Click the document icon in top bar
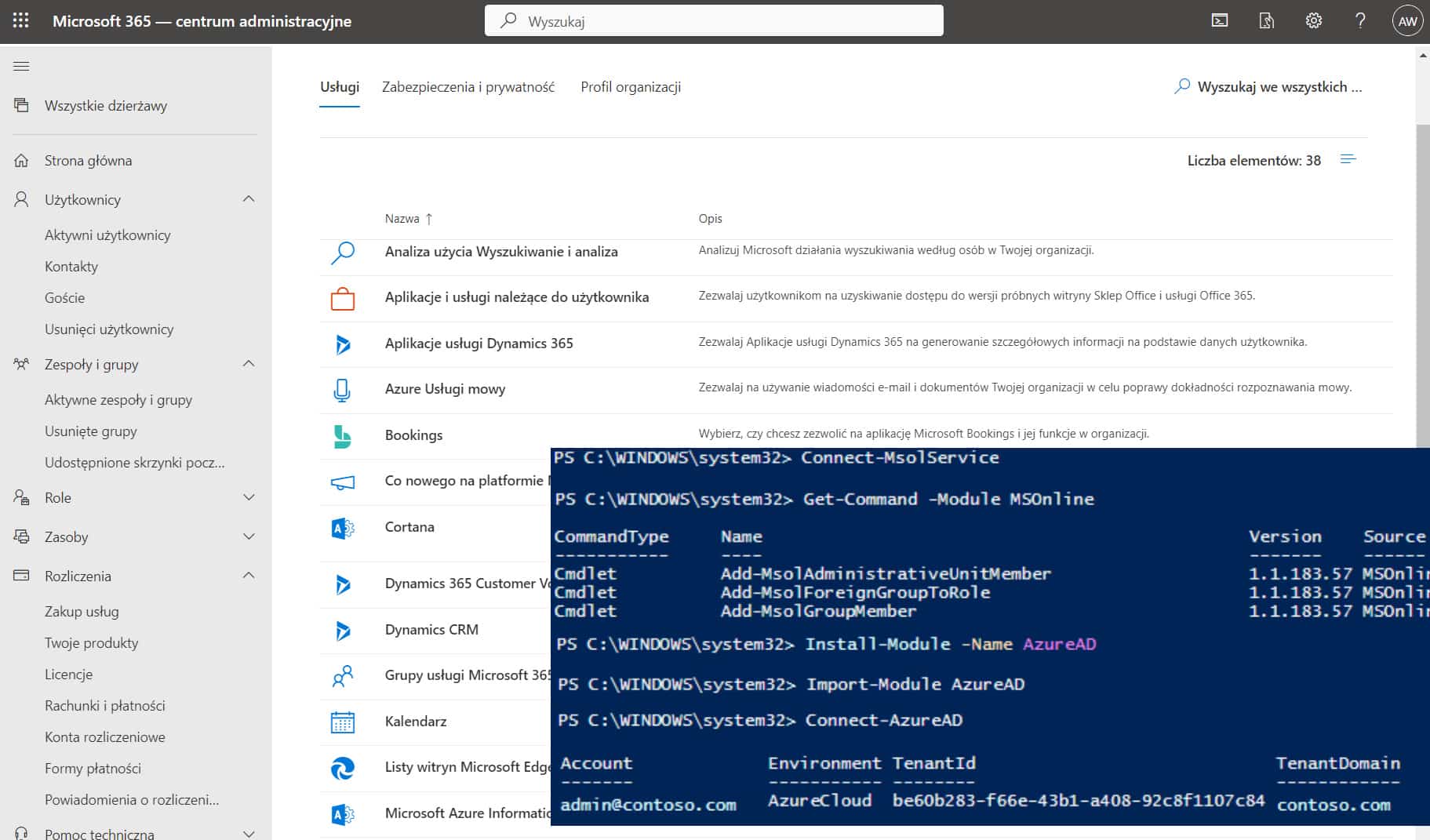Screen dimensions: 1430x840 (x=1267, y=21)
